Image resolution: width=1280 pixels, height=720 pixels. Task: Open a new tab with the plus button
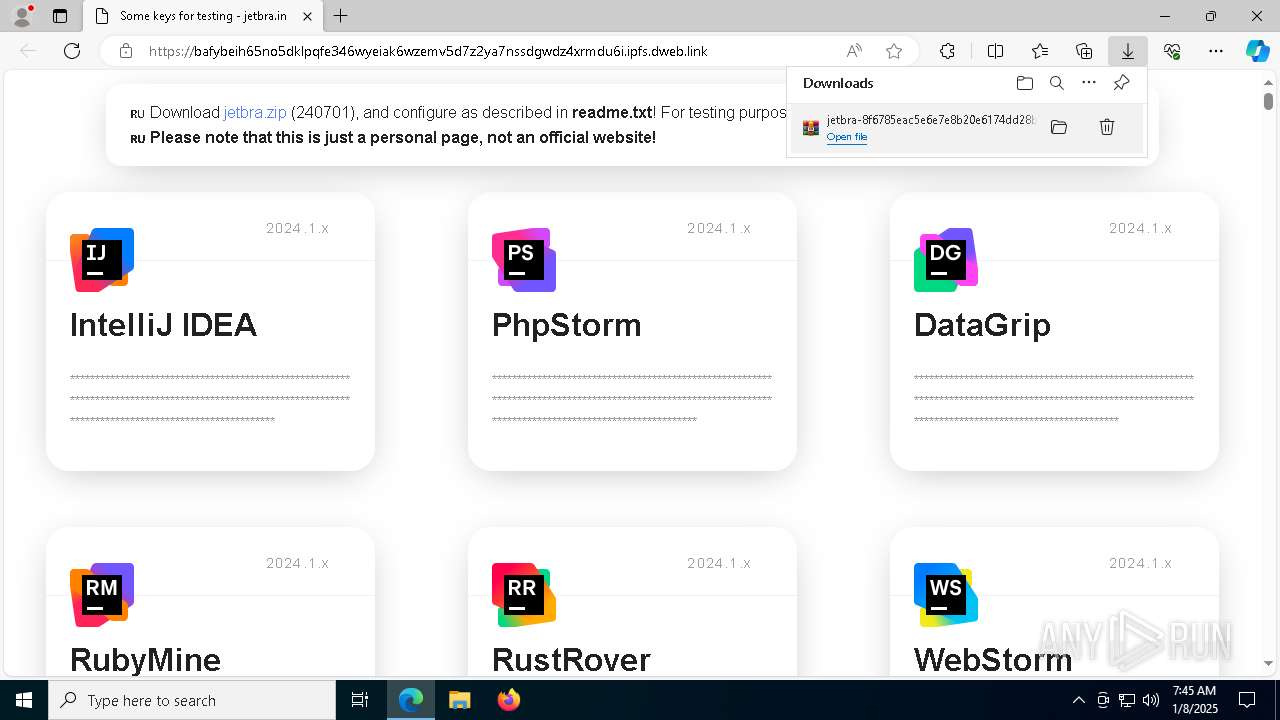tap(341, 16)
